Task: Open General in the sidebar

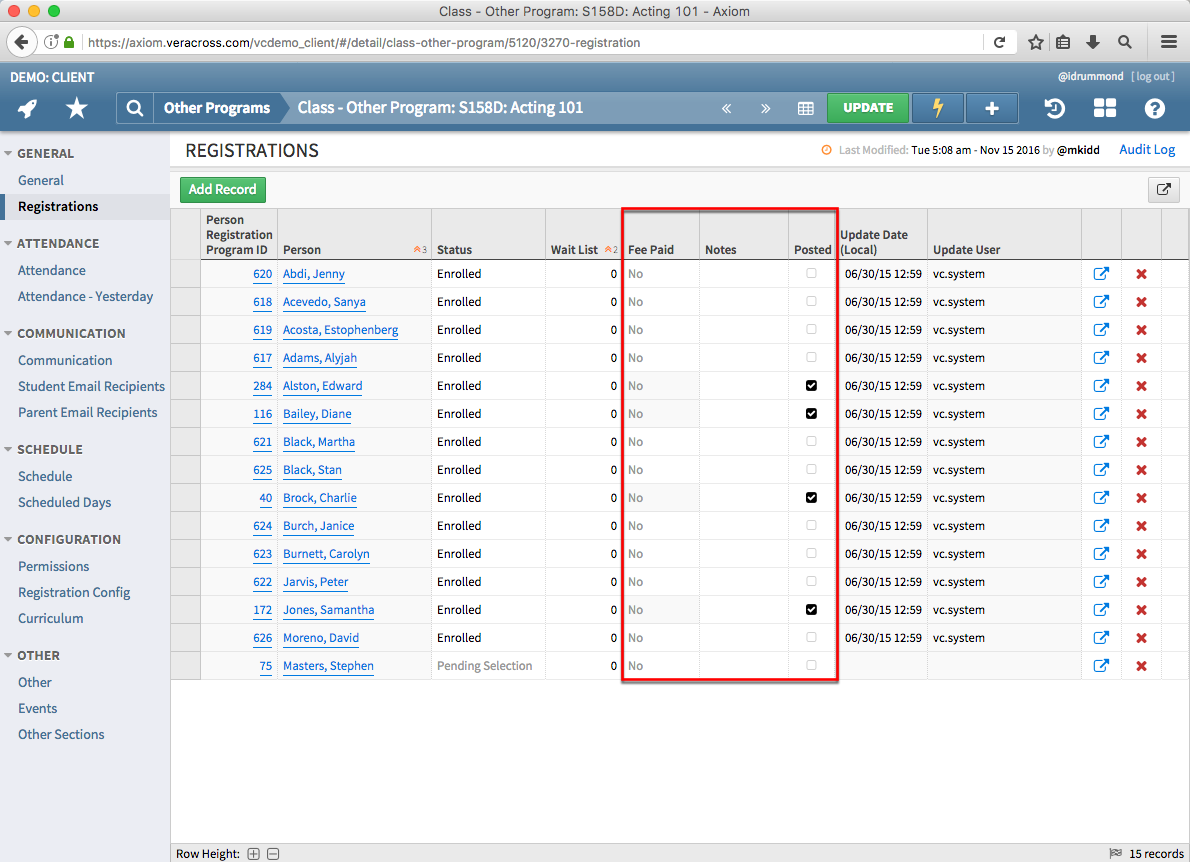Action: [41, 181]
